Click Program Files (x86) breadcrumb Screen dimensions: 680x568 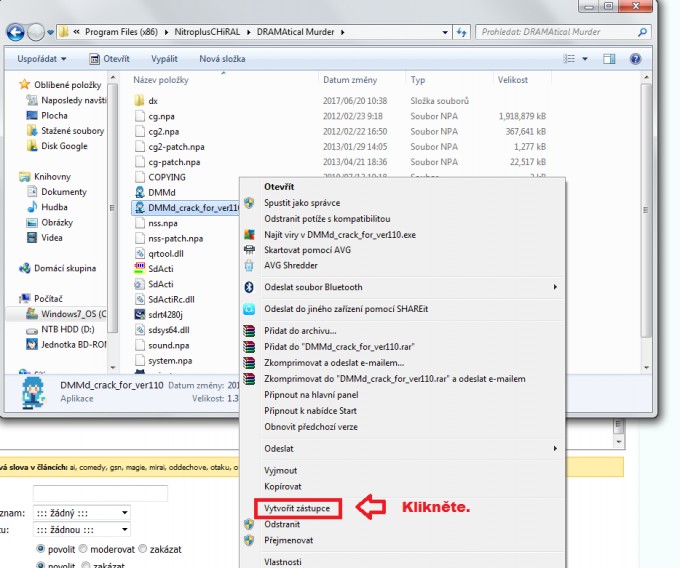(121, 32)
